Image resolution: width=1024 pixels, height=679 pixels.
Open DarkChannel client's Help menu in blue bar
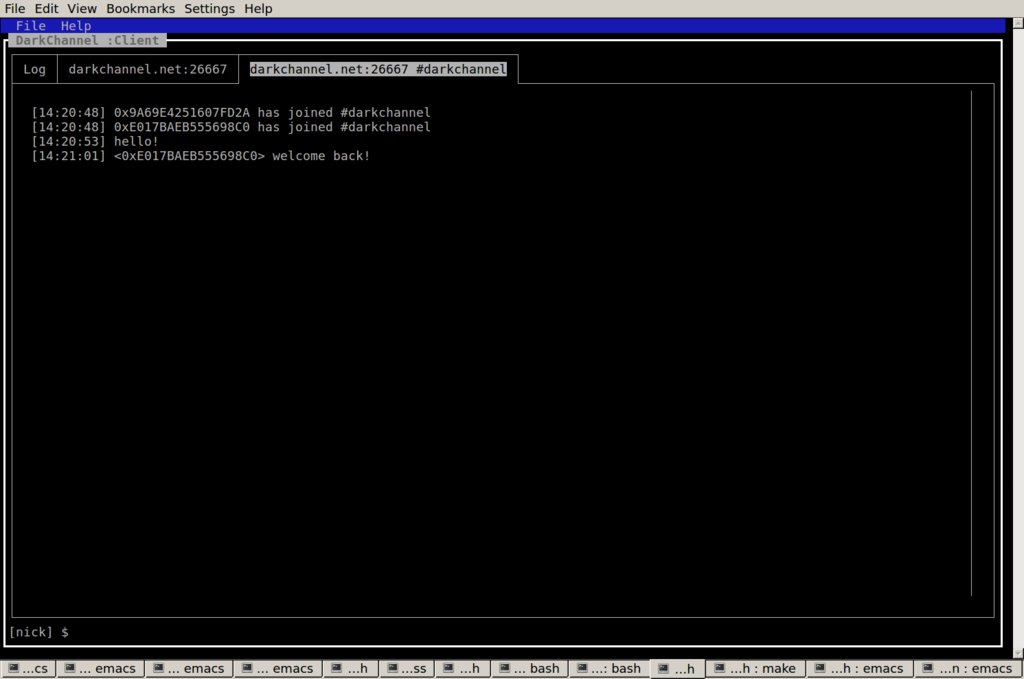pyautogui.click(x=76, y=26)
